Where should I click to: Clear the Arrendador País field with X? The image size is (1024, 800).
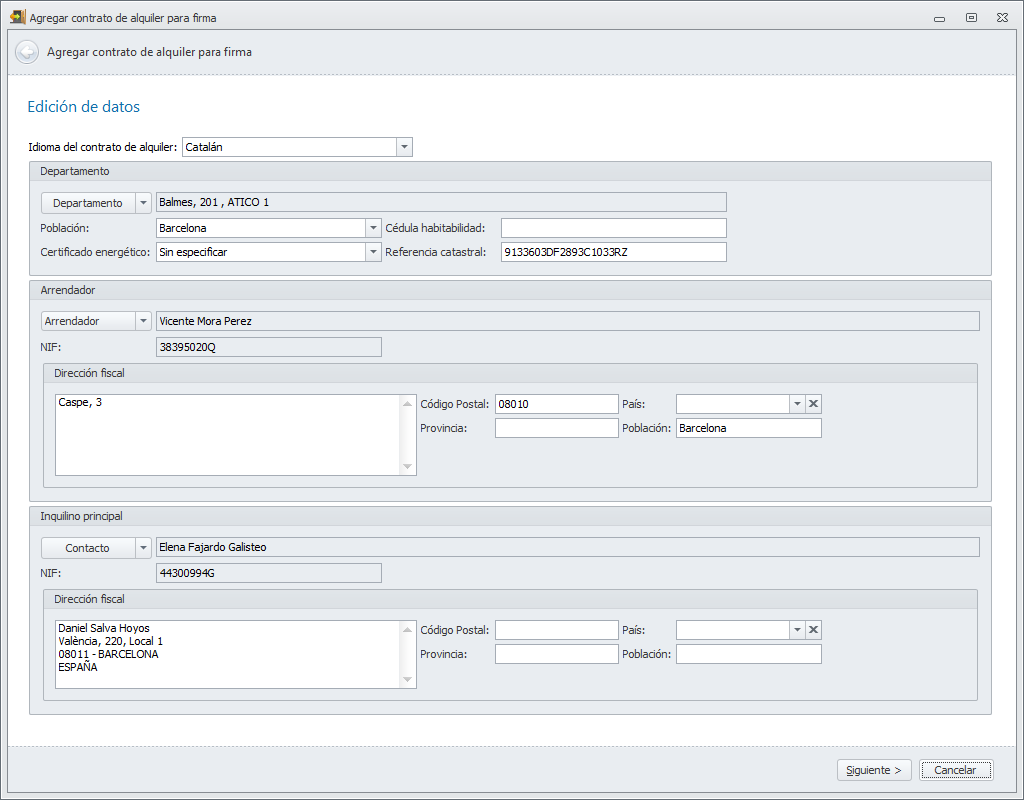(x=814, y=404)
